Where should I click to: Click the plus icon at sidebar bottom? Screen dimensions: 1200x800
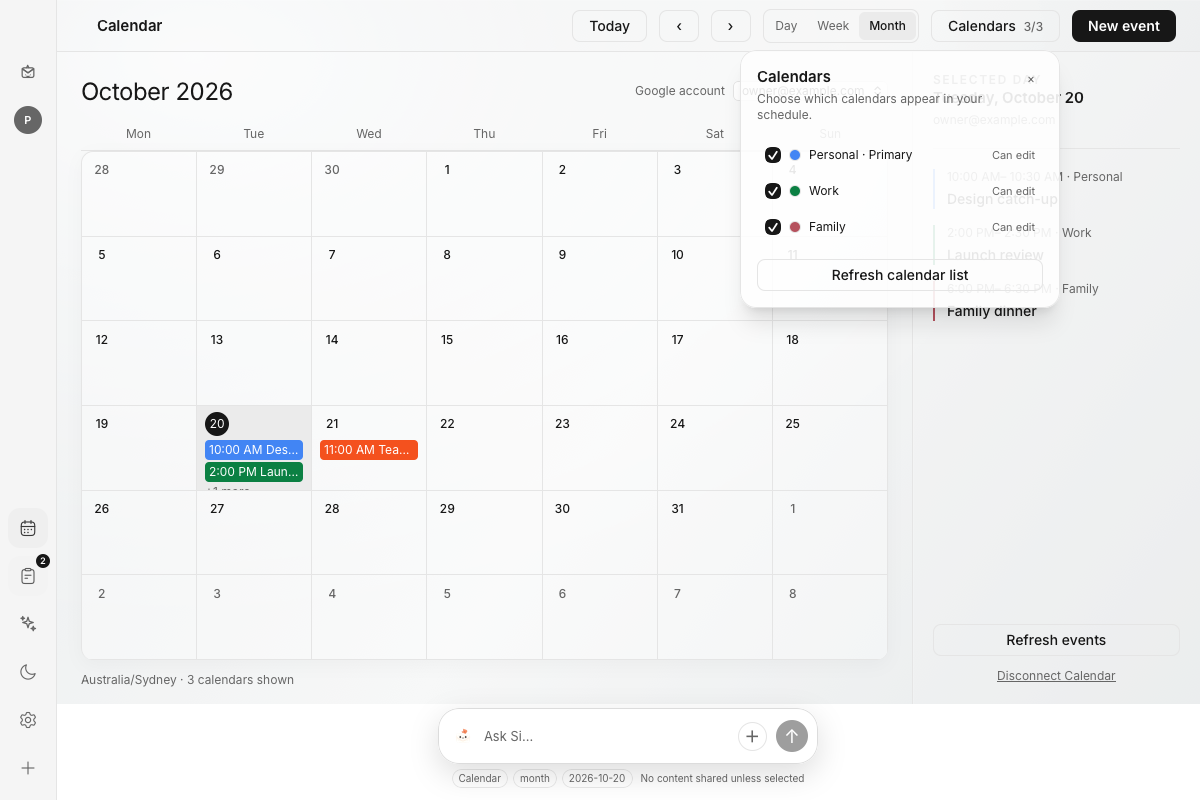pos(28,768)
